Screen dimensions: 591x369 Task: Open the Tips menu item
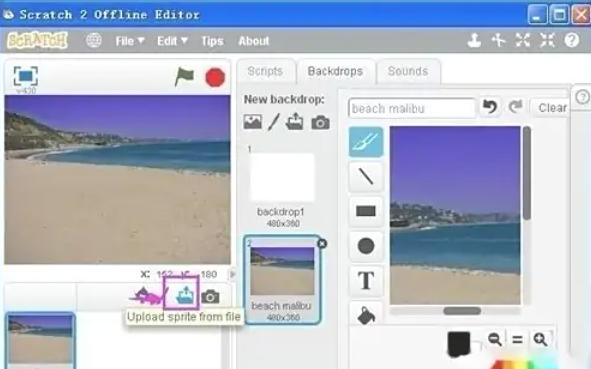pyautogui.click(x=212, y=41)
